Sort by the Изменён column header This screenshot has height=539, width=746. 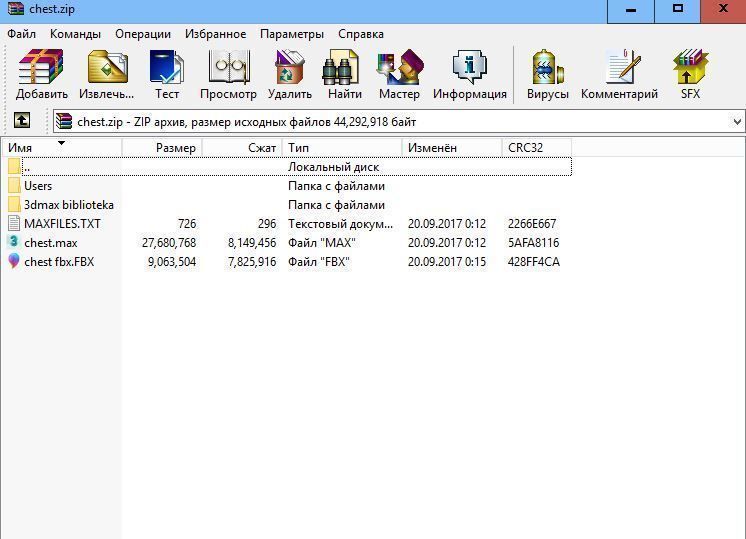[452, 147]
